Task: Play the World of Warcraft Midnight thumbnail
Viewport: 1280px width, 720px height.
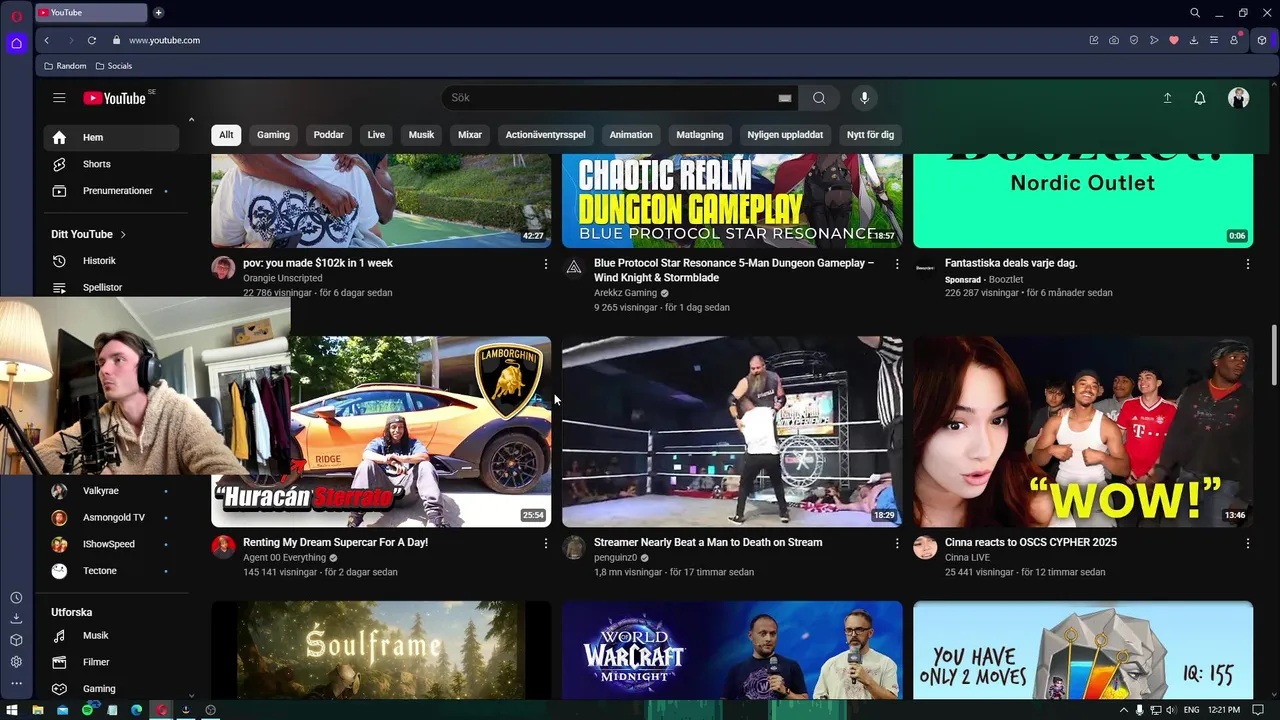Action: coord(732,650)
